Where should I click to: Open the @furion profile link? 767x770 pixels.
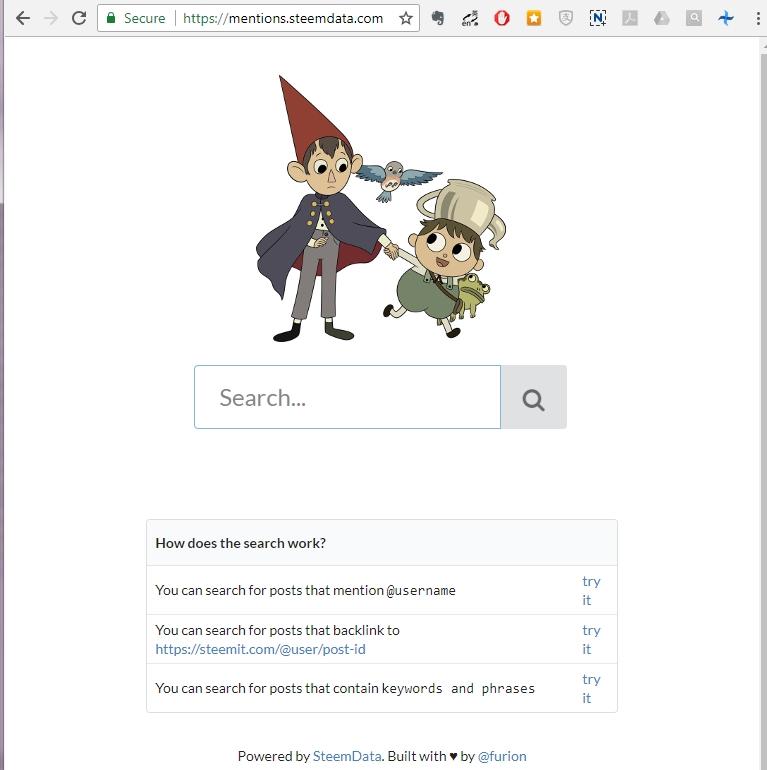tap(502, 756)
